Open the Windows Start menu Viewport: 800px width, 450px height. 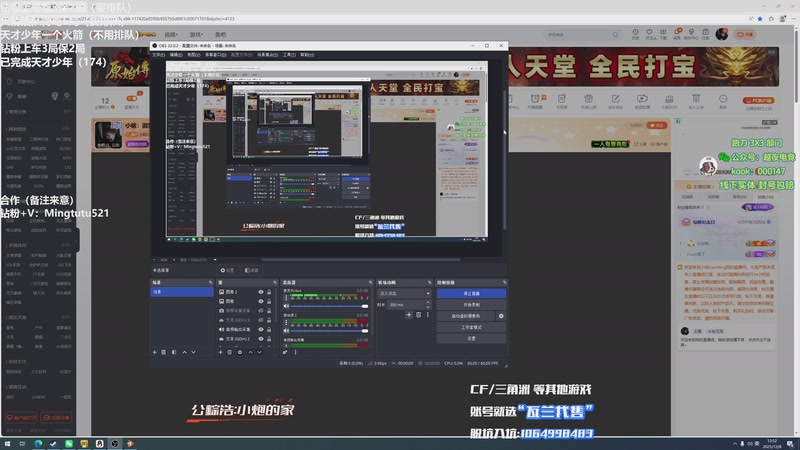[x=7, y=443]
